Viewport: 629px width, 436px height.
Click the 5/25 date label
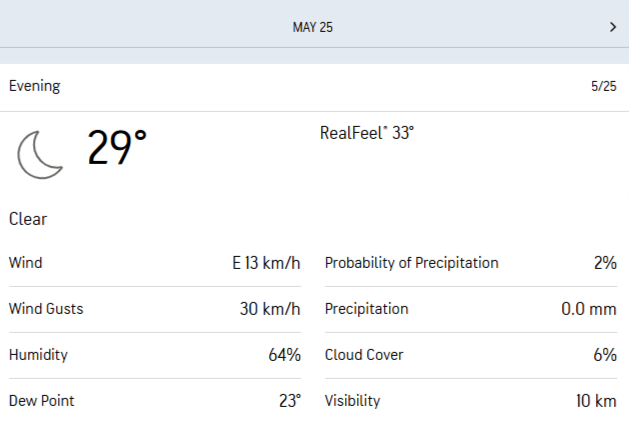(x=603, y=87)
